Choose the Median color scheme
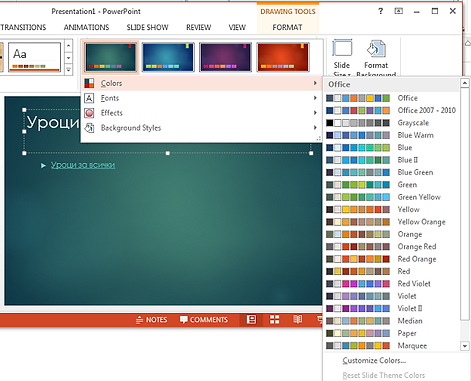471x381 pixels. tap(392, 321)
